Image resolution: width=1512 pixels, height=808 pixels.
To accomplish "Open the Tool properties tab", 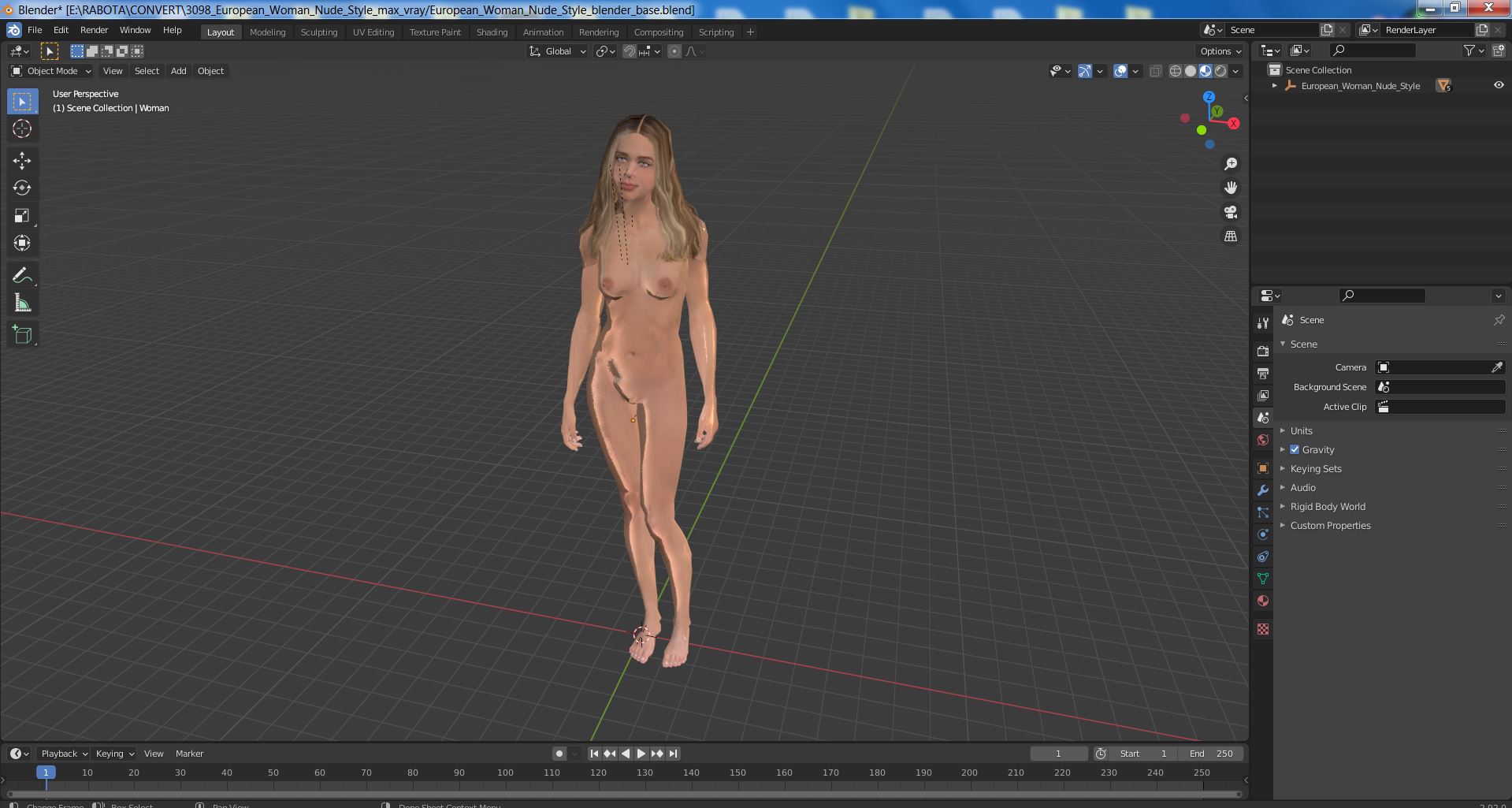I will point(1263,323).
